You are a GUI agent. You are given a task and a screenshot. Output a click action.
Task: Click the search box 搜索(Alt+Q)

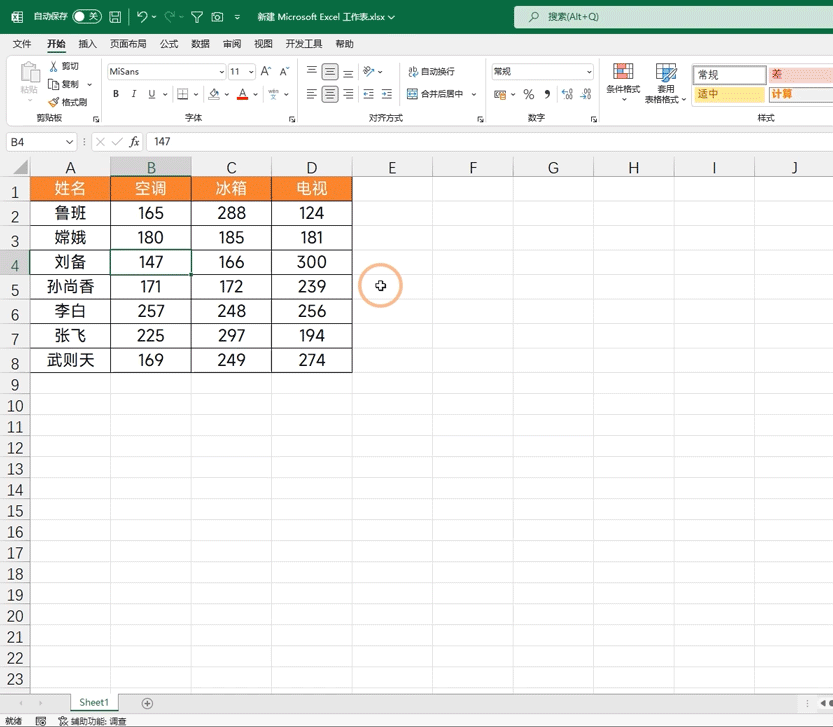click(673, 17)
